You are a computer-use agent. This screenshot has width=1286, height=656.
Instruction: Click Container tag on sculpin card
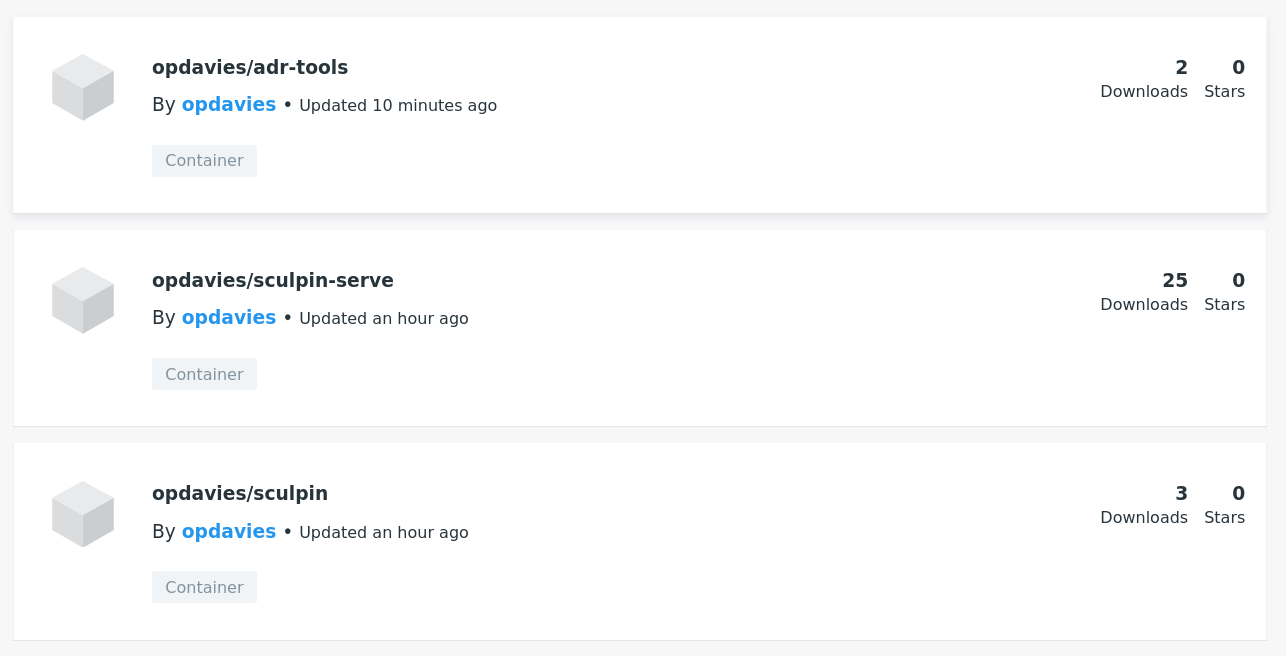pos(204,588)
